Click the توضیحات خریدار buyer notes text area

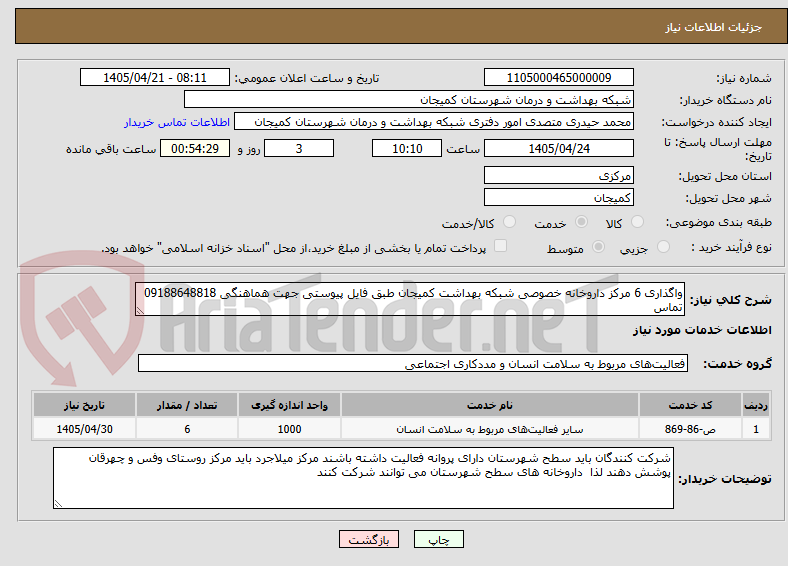tap(363, 478)
